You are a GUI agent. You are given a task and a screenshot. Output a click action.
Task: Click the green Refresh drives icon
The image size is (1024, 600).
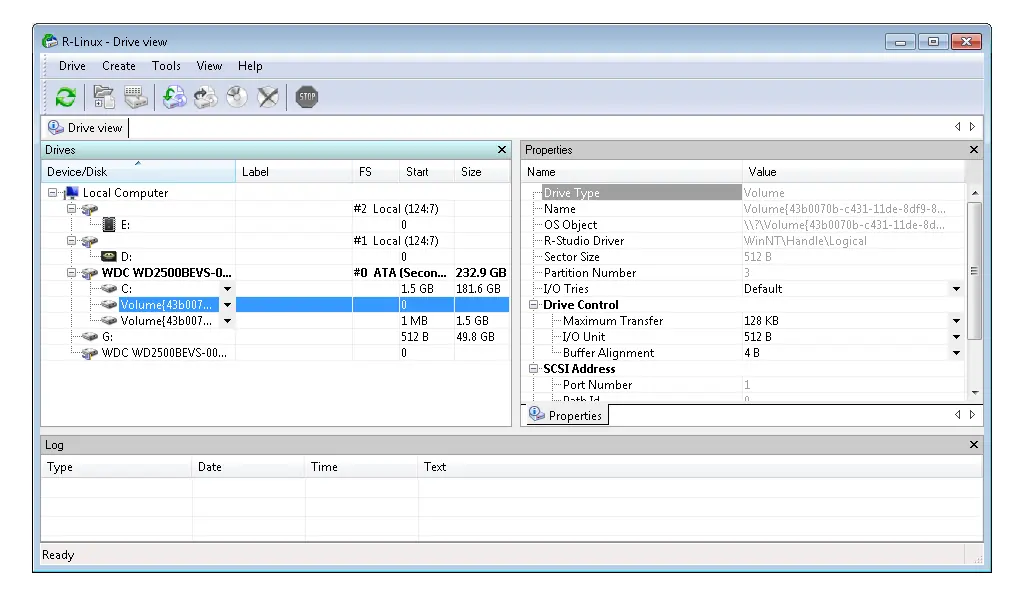tap(65, 97)
